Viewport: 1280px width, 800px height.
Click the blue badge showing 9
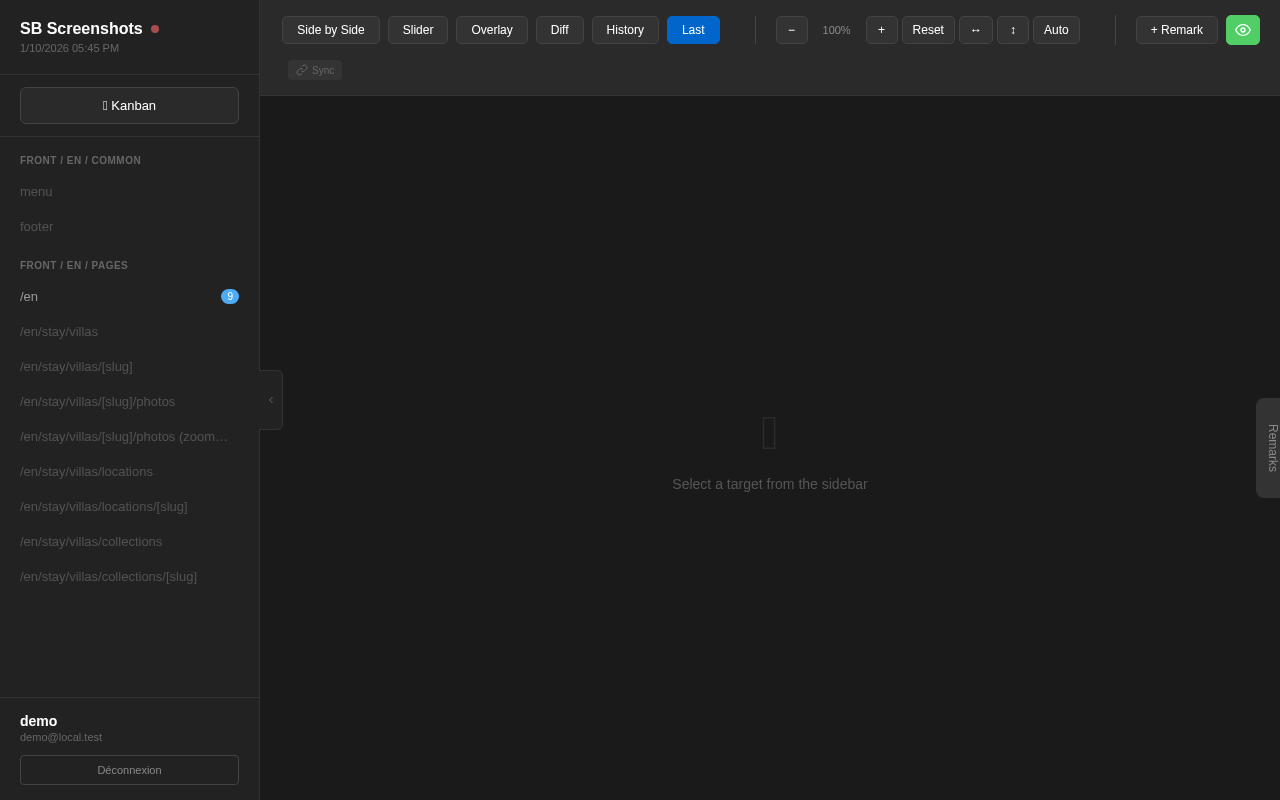[230, 297]
